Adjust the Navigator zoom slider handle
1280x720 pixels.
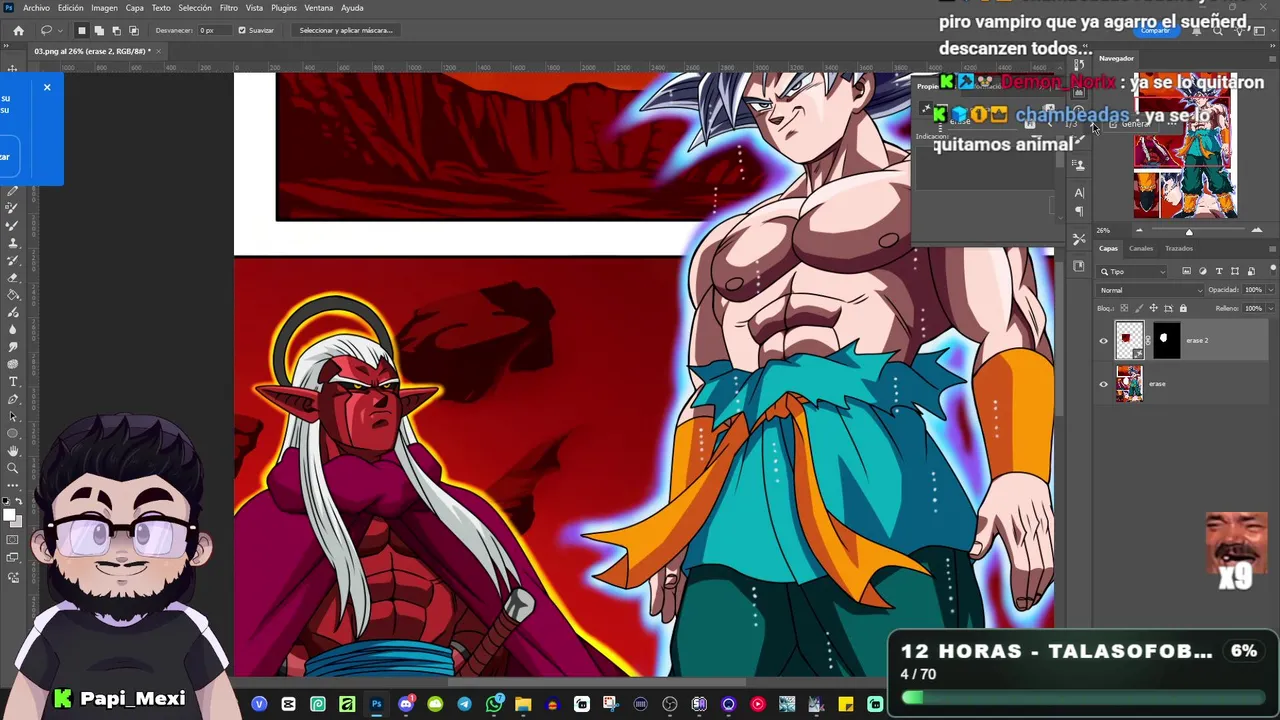(x=1189, y=232)
